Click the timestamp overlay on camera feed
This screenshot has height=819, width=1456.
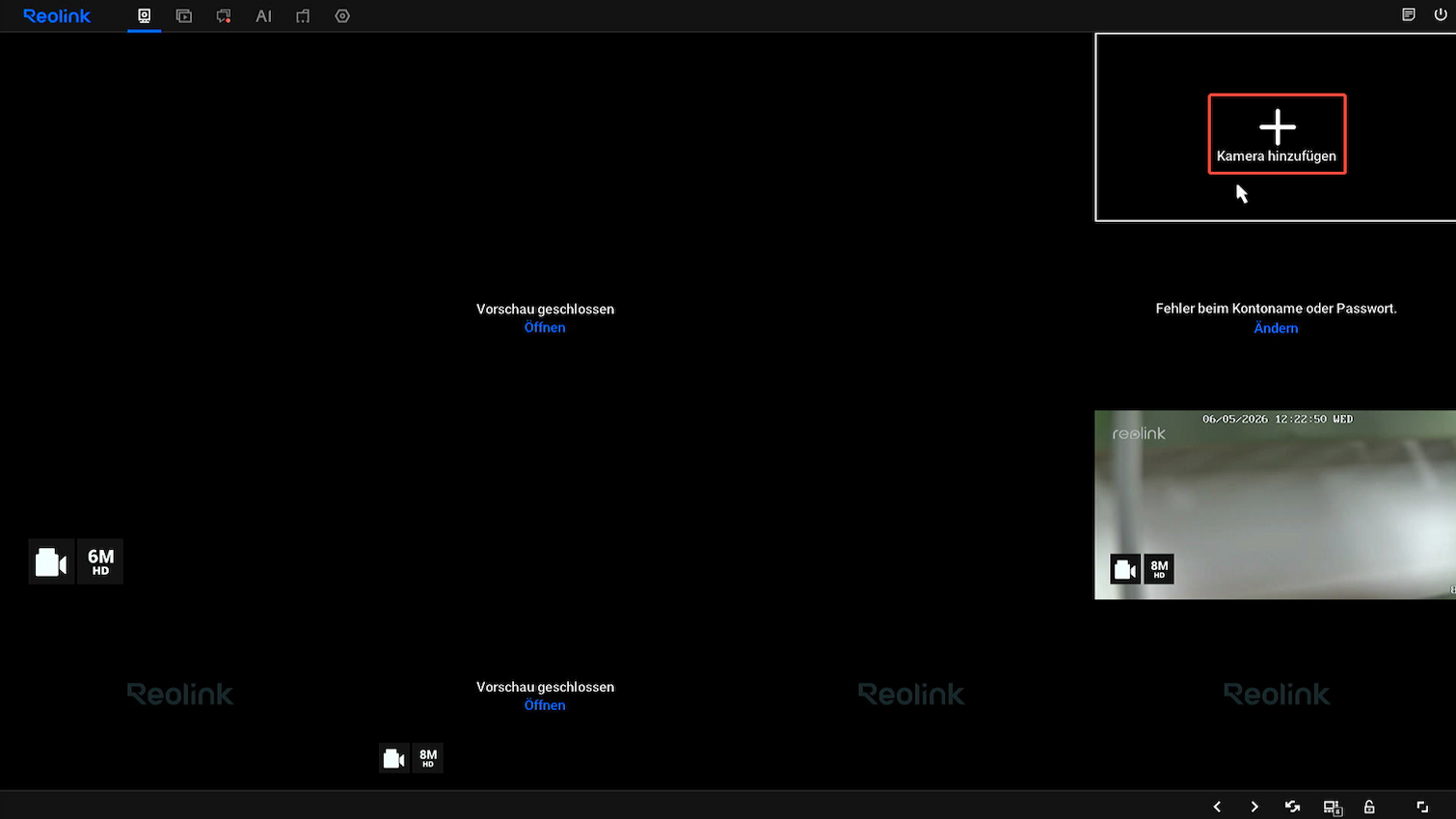coord(1278,420)
